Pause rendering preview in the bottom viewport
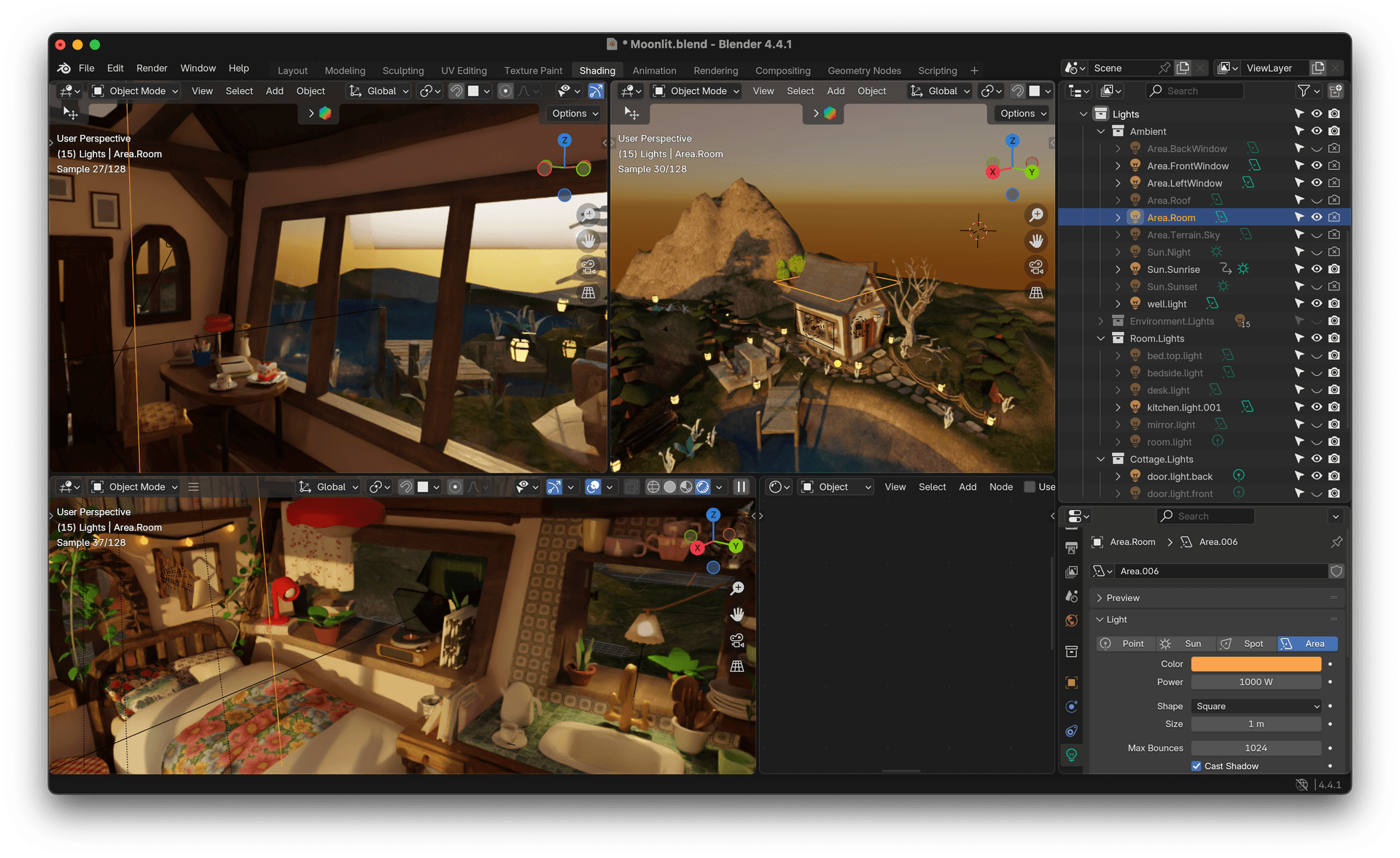The height and width of the screenshot is (858, 1400). point(741,487)
